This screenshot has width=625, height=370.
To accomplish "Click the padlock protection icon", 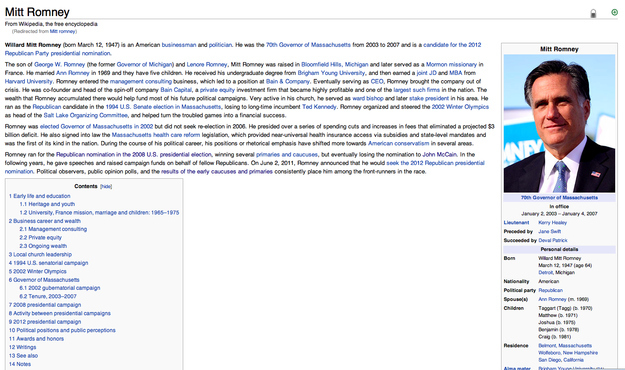I will tap(593, 13).
